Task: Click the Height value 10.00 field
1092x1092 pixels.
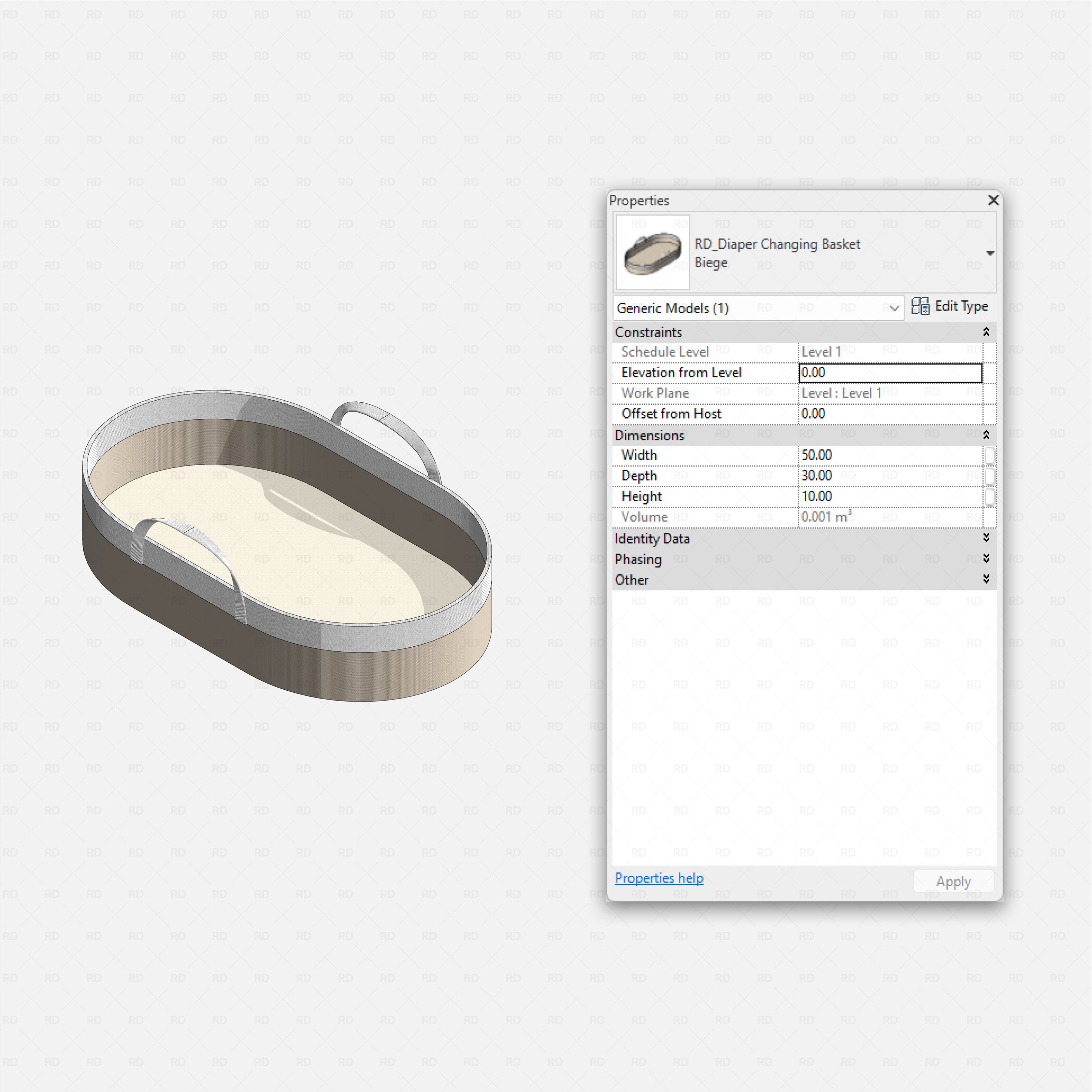Action: tap(890, 496)
